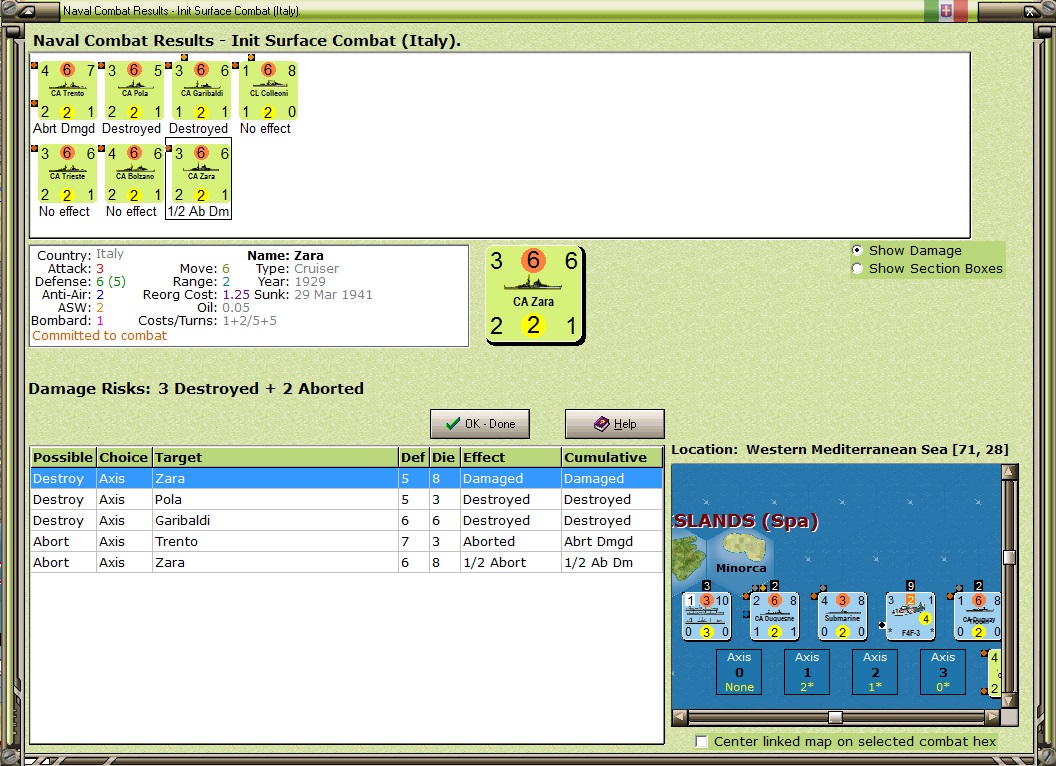Click the Target column header
The height and width of the screenshot is (766, 1056).
275,457
